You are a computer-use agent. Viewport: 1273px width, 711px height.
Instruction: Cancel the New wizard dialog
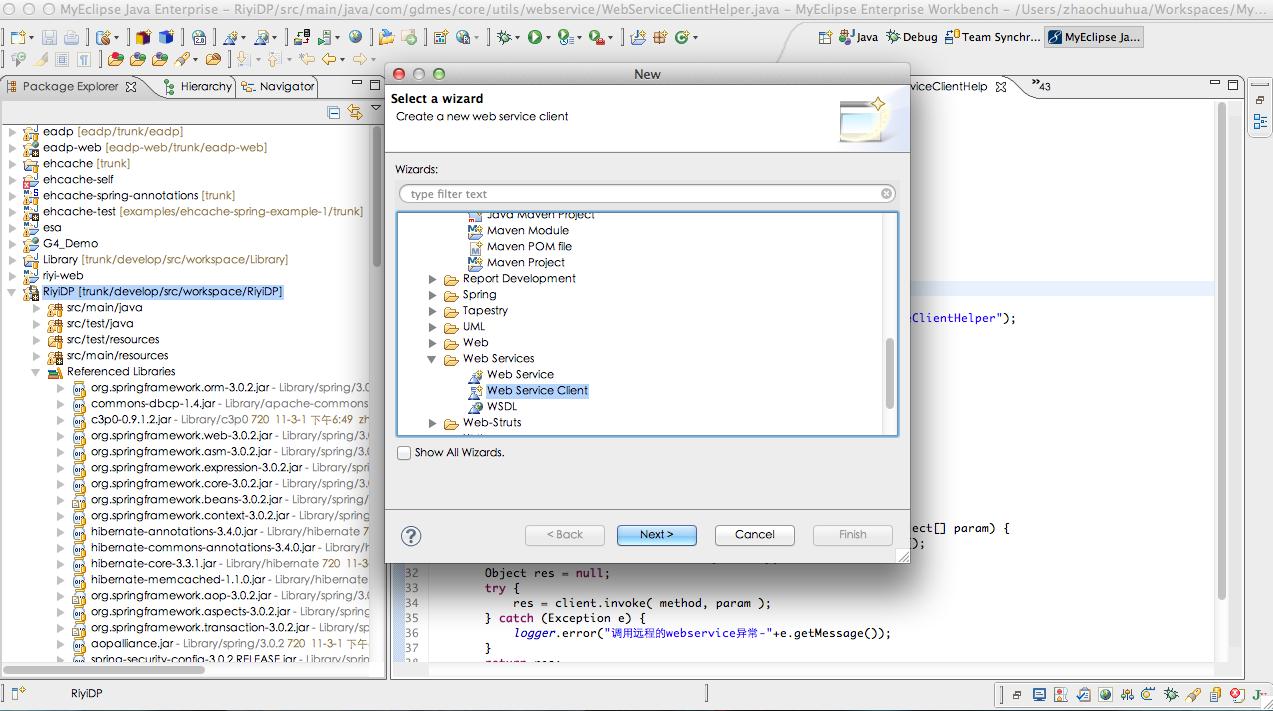(x=754, y=535)
